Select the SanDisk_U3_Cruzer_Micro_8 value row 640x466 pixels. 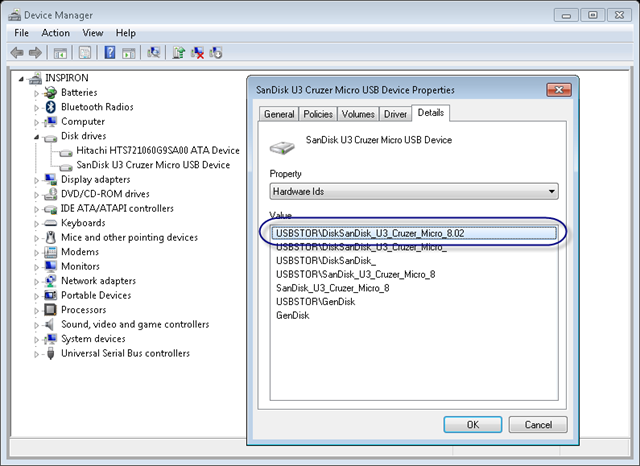coord(414,288)
